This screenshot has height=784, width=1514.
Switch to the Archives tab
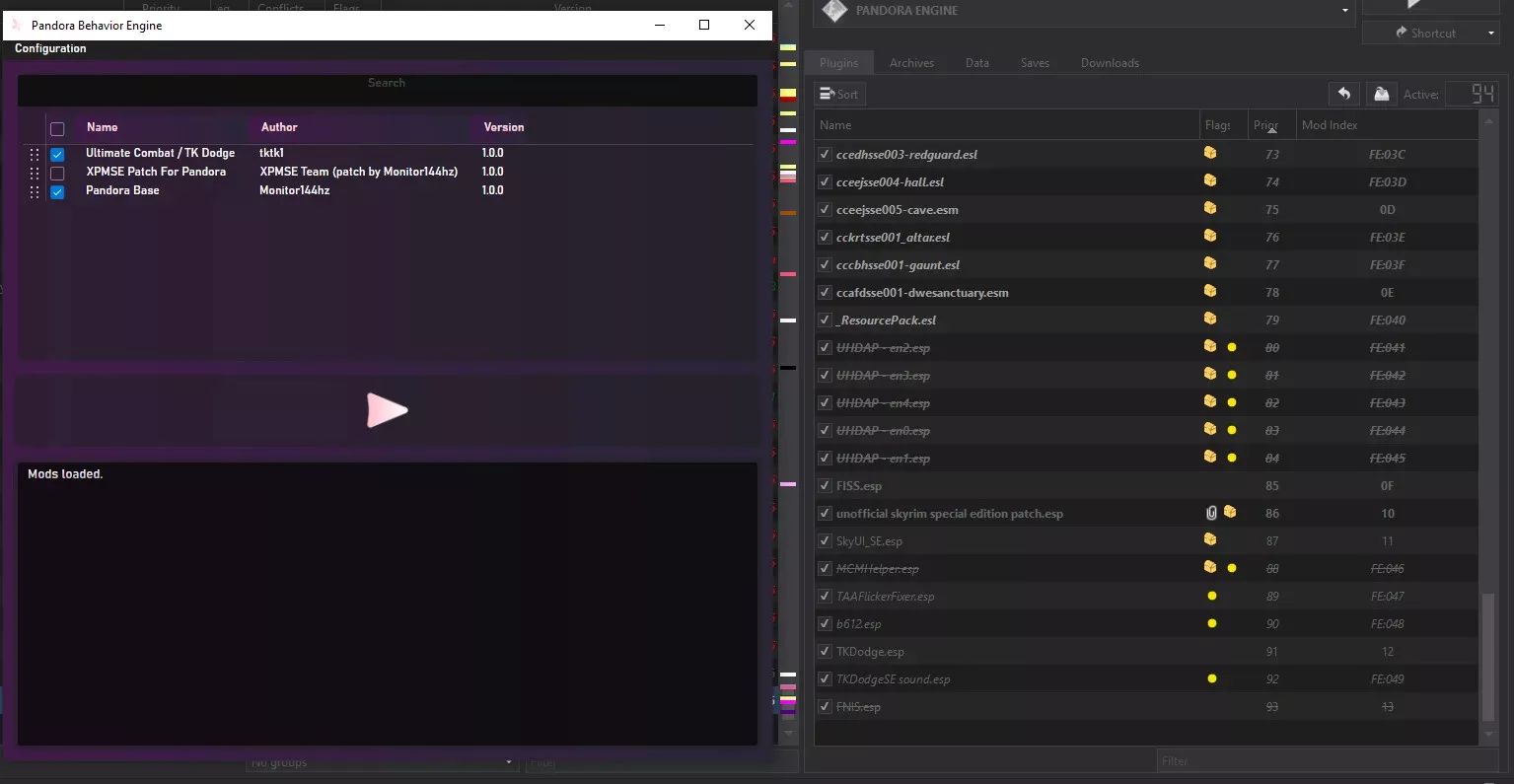tap(911, 63)
